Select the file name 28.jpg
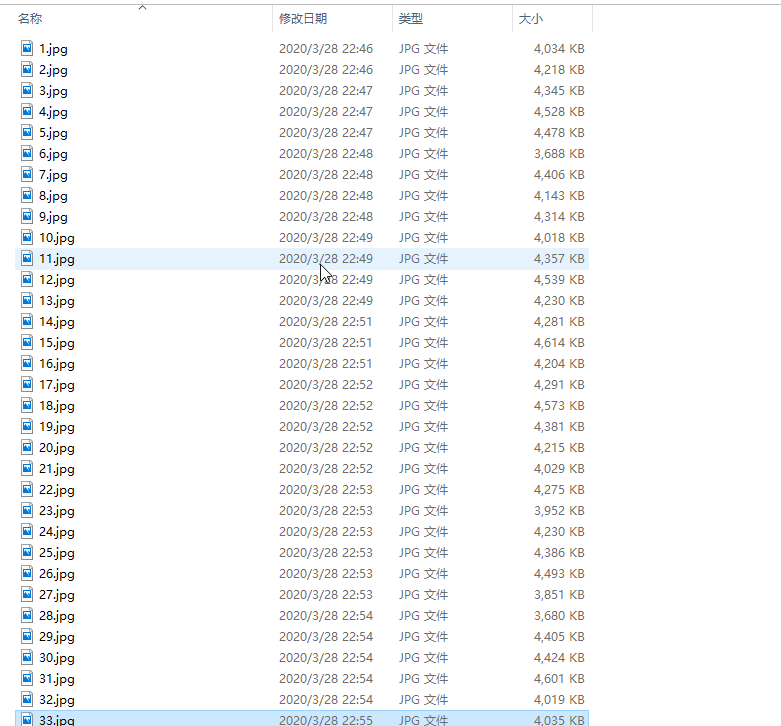Screen dimensions: 781x726 point(57,616)
